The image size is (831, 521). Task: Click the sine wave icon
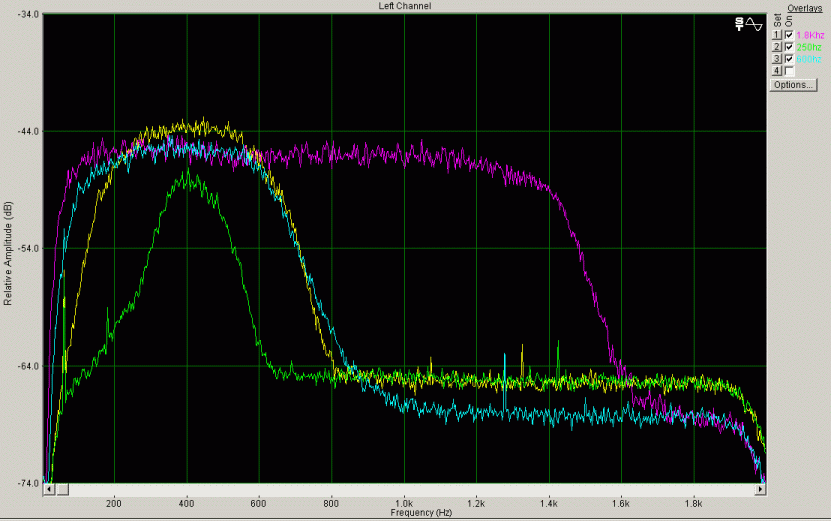pos(755,22)
